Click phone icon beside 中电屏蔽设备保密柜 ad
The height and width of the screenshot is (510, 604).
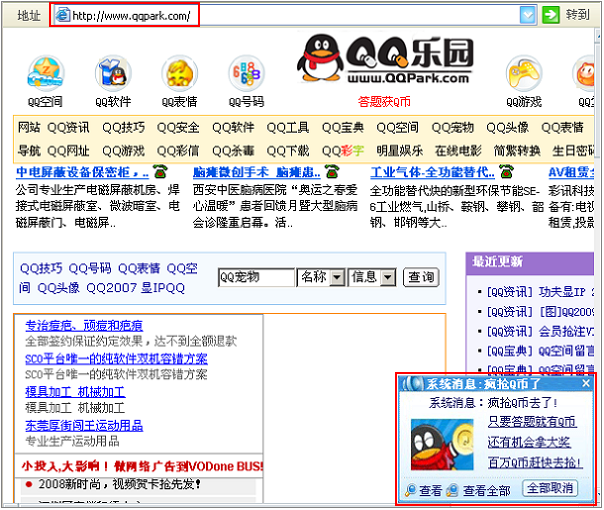[160, 171]
